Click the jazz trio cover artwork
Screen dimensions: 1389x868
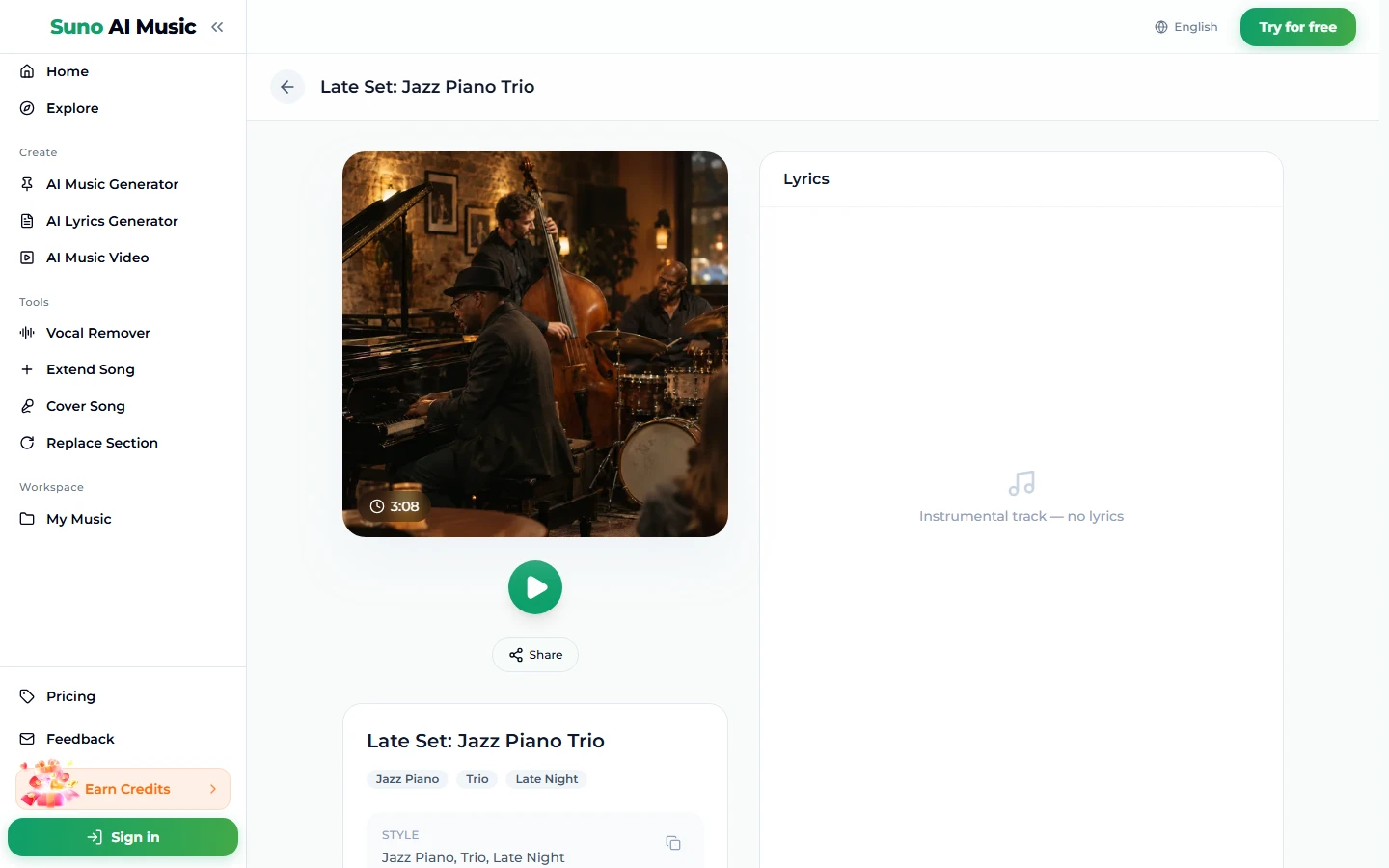coord(535,344)
